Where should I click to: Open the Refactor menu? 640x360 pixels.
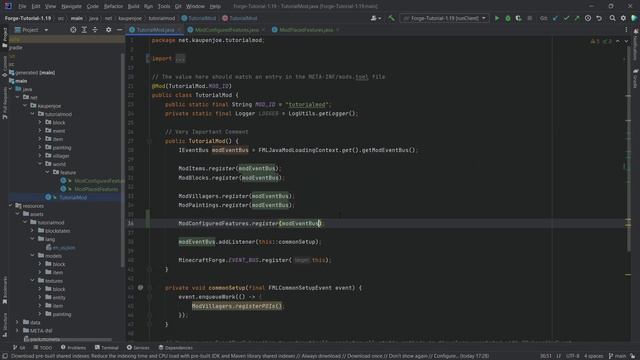pos(113,6)
